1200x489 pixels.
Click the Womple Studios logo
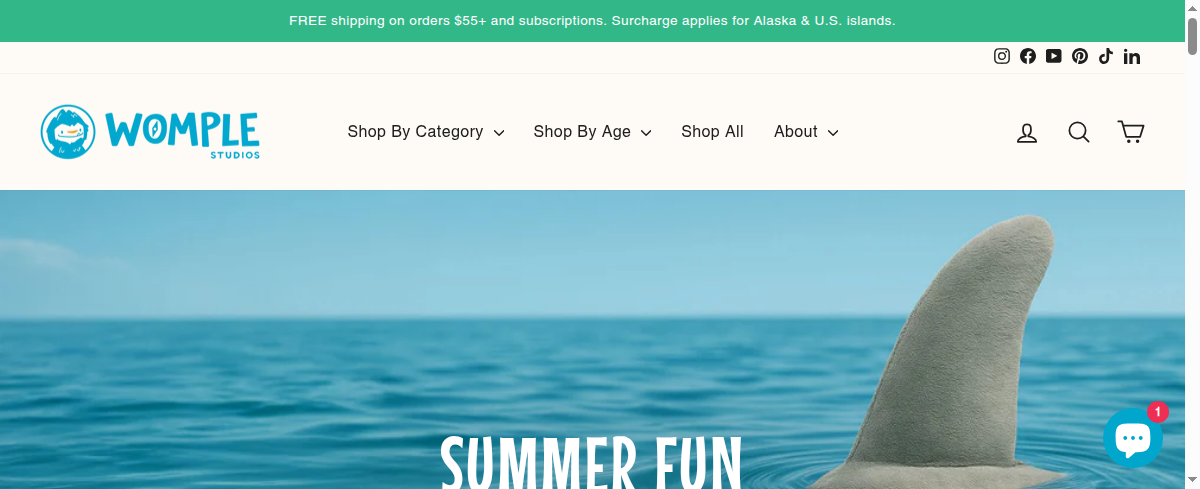(150, 132)
